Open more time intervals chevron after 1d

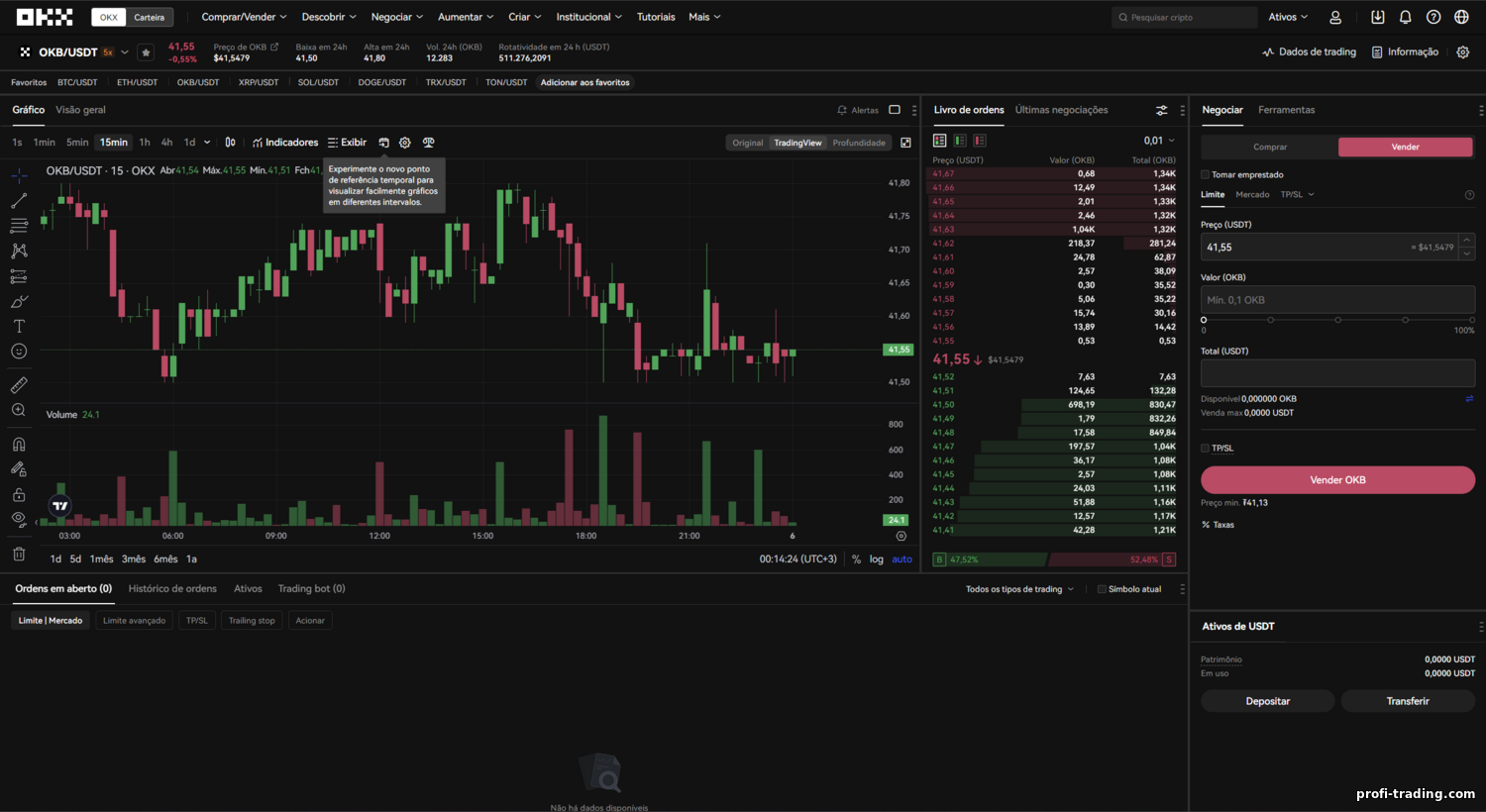pos(207,143)
